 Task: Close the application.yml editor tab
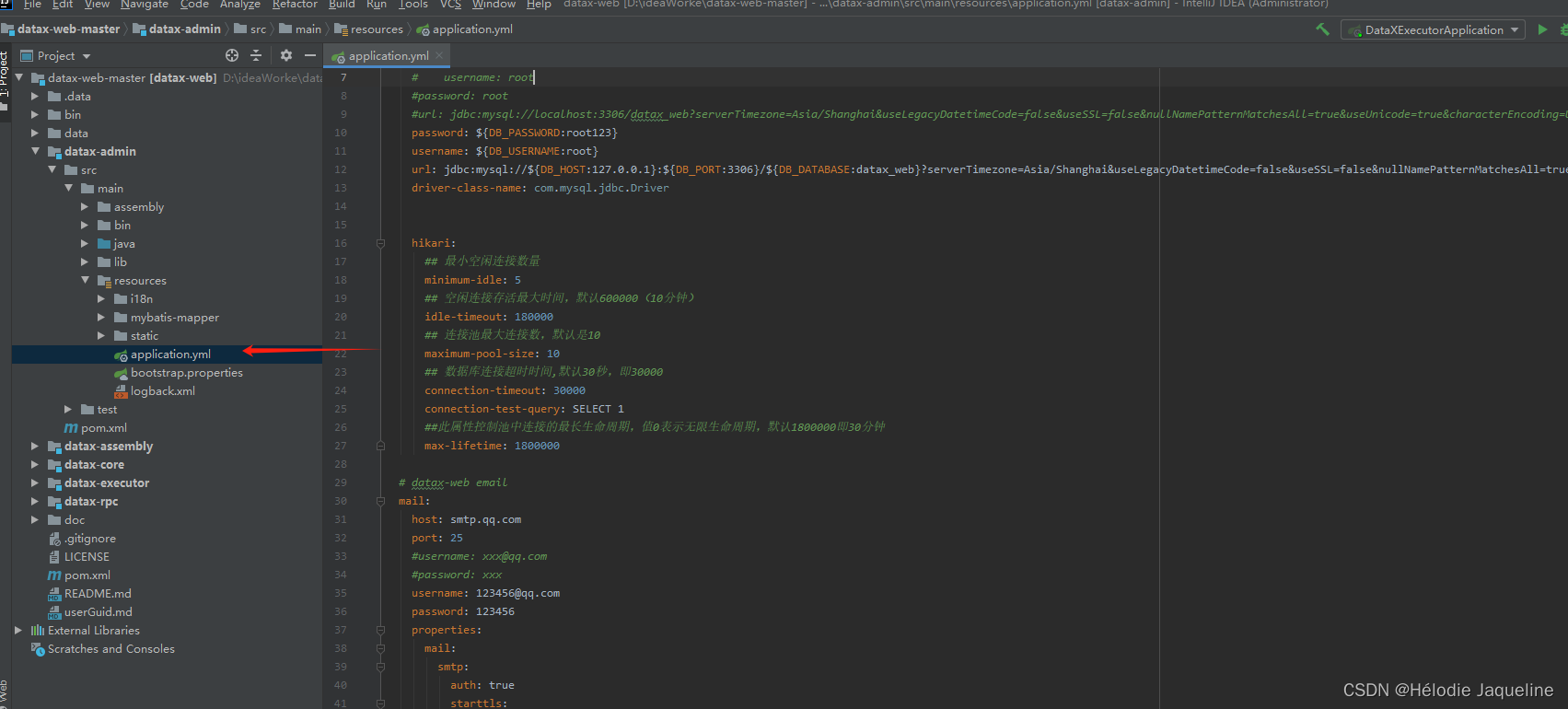click(440, 56)
